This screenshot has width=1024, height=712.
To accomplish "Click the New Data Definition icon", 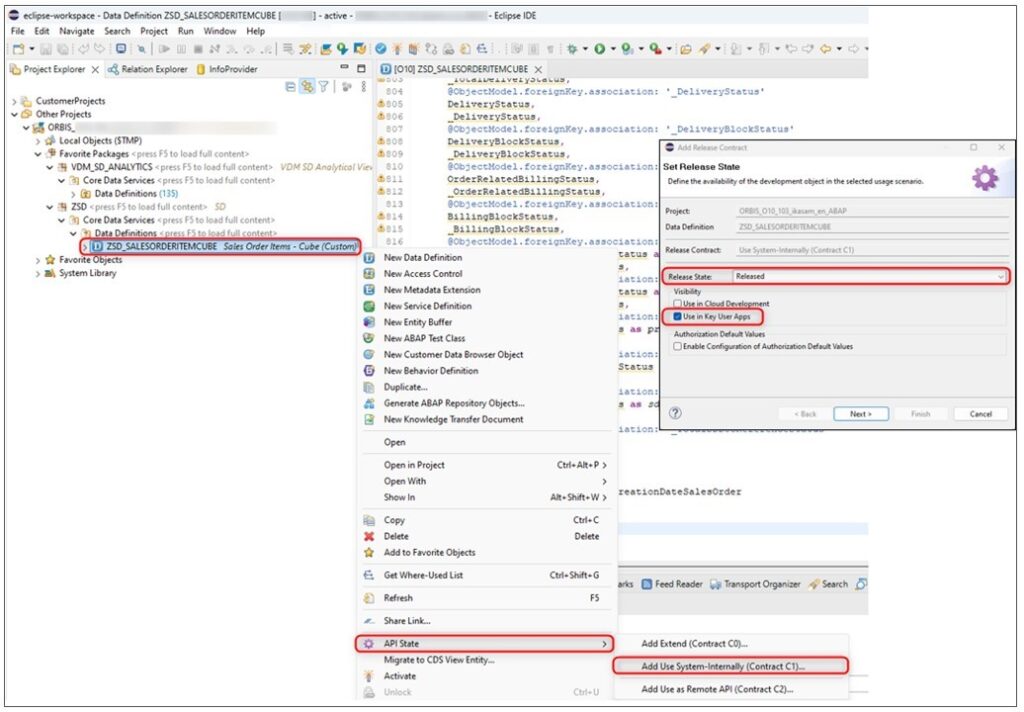I will 369,257.
